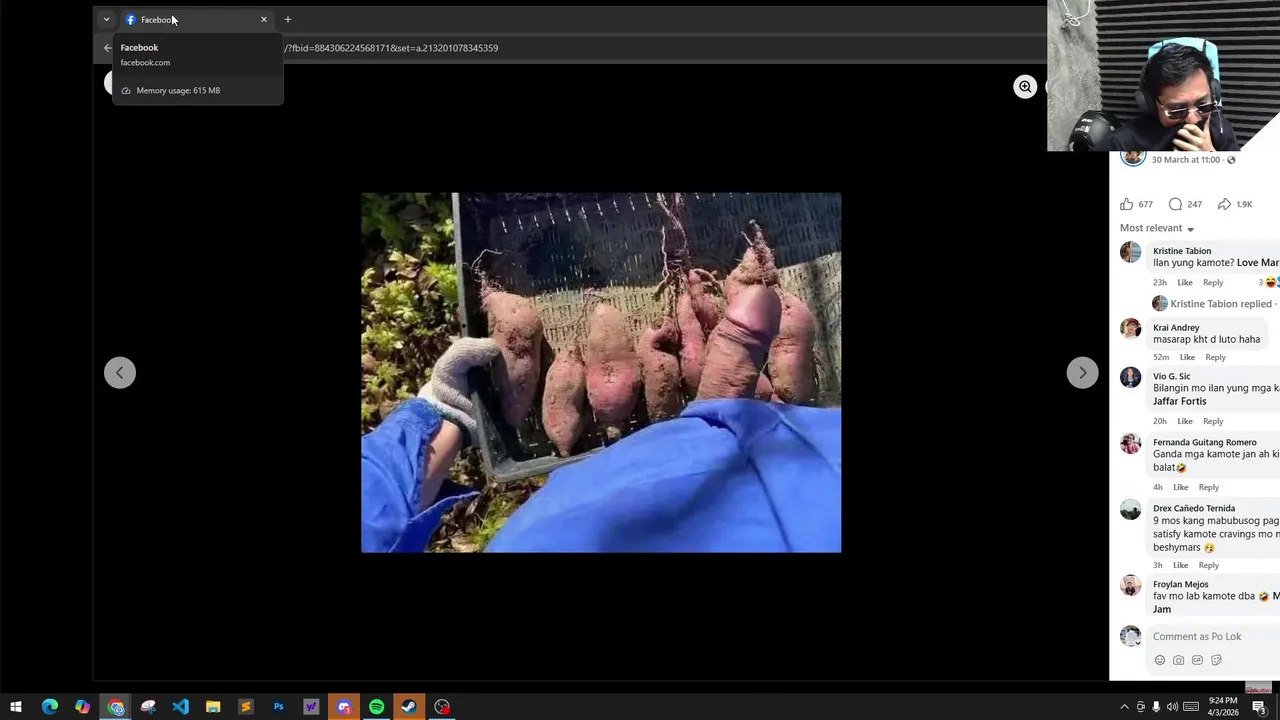Add a sticker to the comment
The image size is (1280, 720).
click(1216, 660)
